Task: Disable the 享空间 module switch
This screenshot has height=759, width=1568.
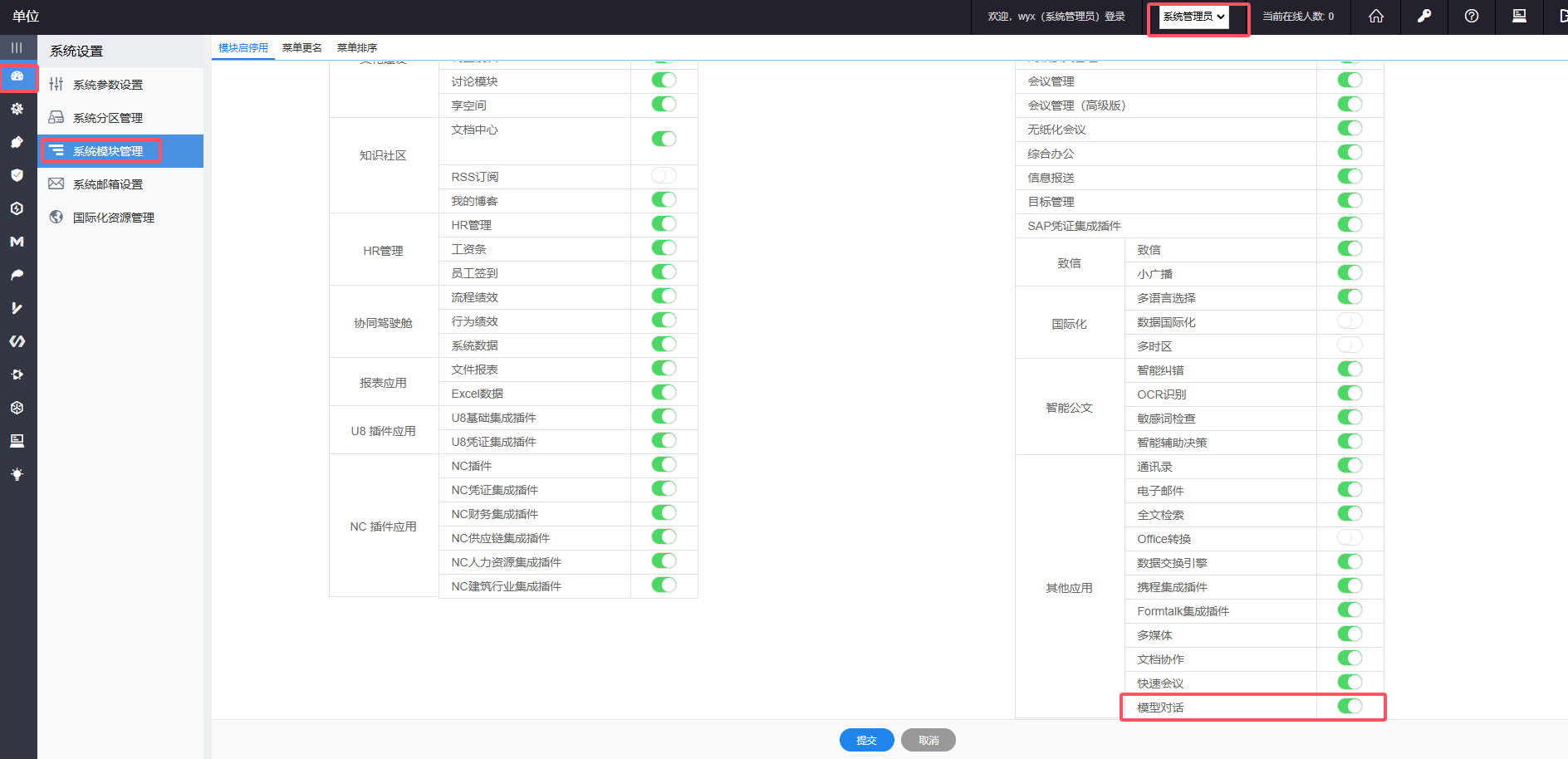Action: pyautogui.click(x=664, y=104)
